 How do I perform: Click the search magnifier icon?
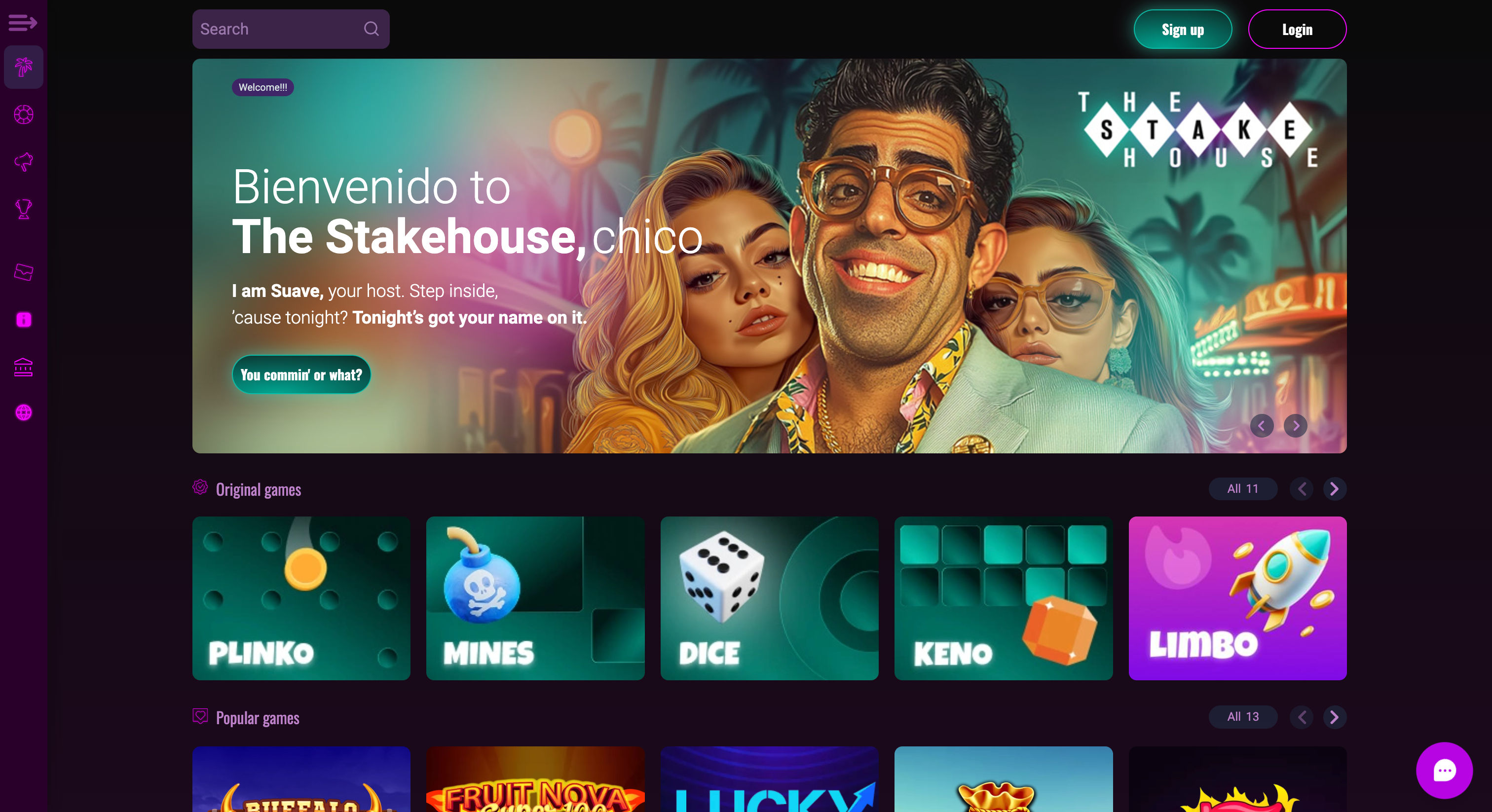[371, 29]
